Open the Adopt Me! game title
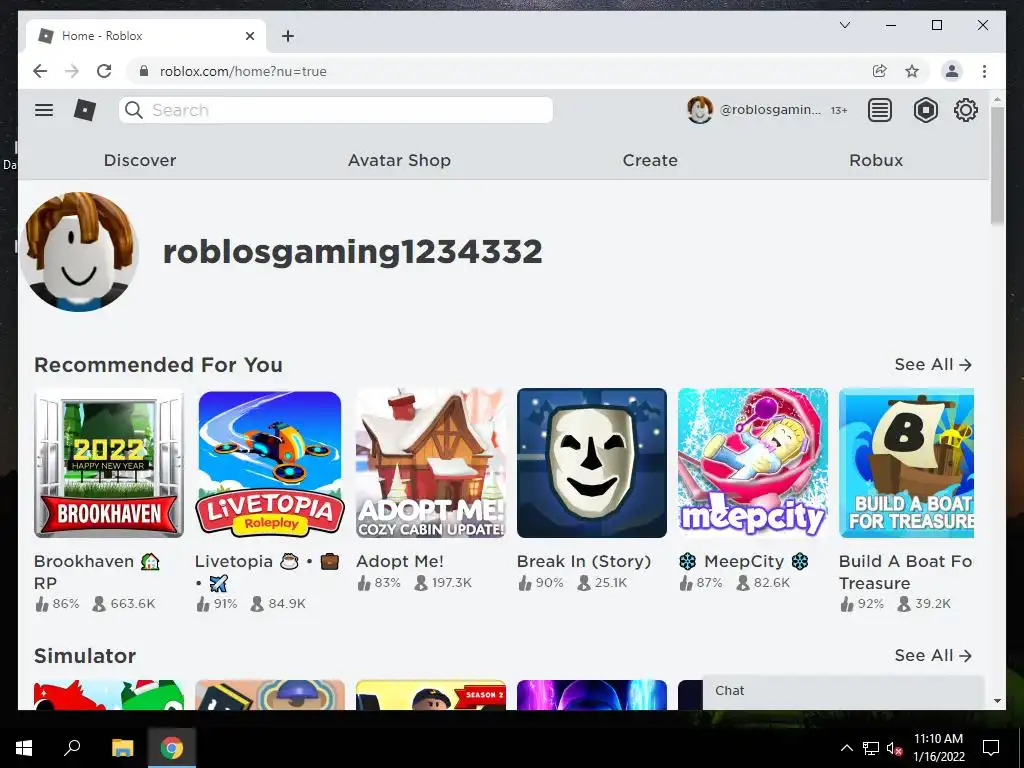 tap(400, 561)
